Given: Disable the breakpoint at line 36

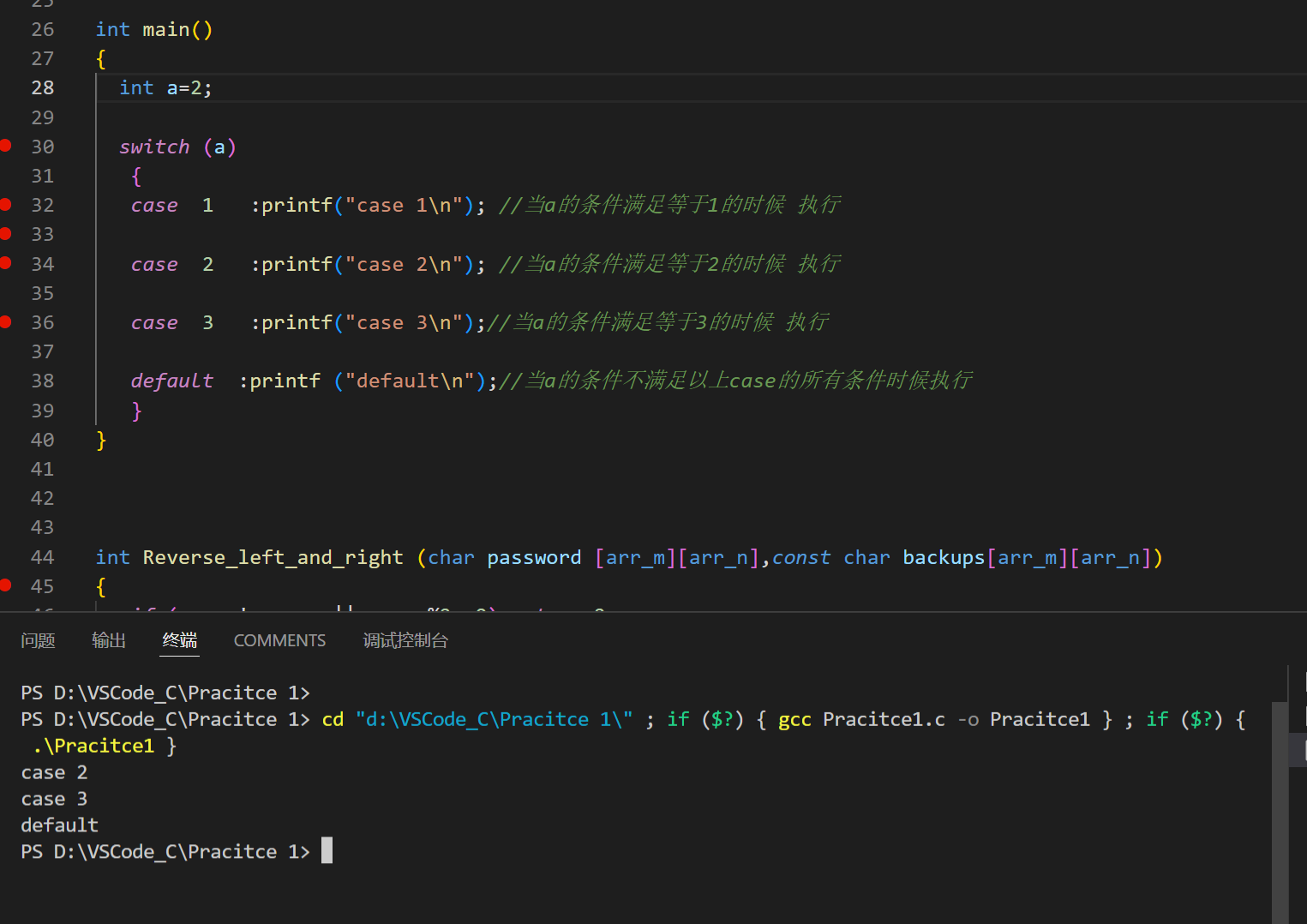Looking at the screenshot, I should [6, 321].
